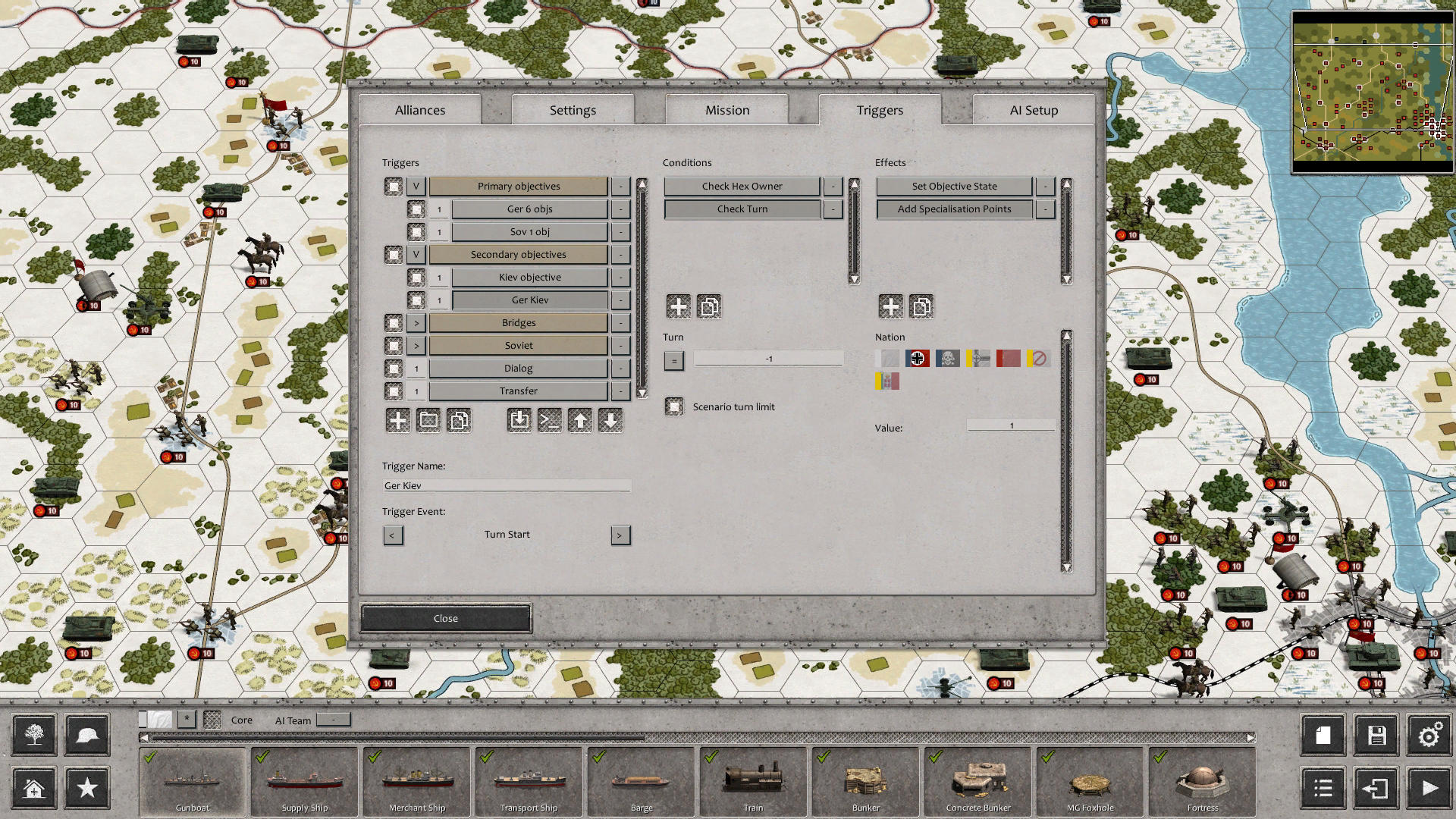Close the triggers dialog
Screen dimensions: 1456x819
(446, 618)
